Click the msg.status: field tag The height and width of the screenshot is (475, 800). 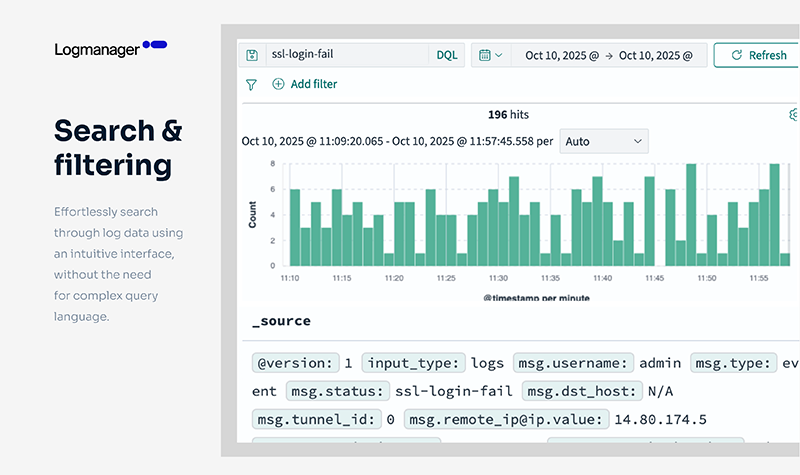pos(338,391)
